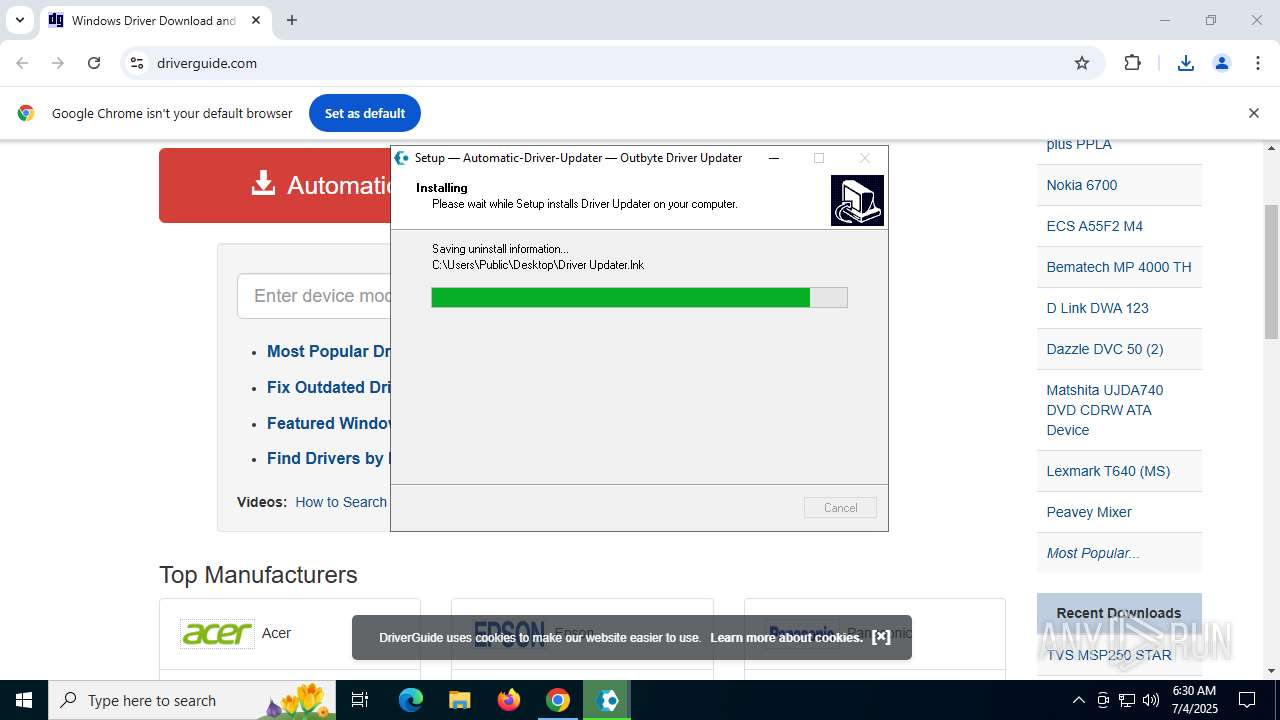Minimize the Outbyte Driver Updater setup window
This screenshot has height=720, width=1280.
click(774, 158)
